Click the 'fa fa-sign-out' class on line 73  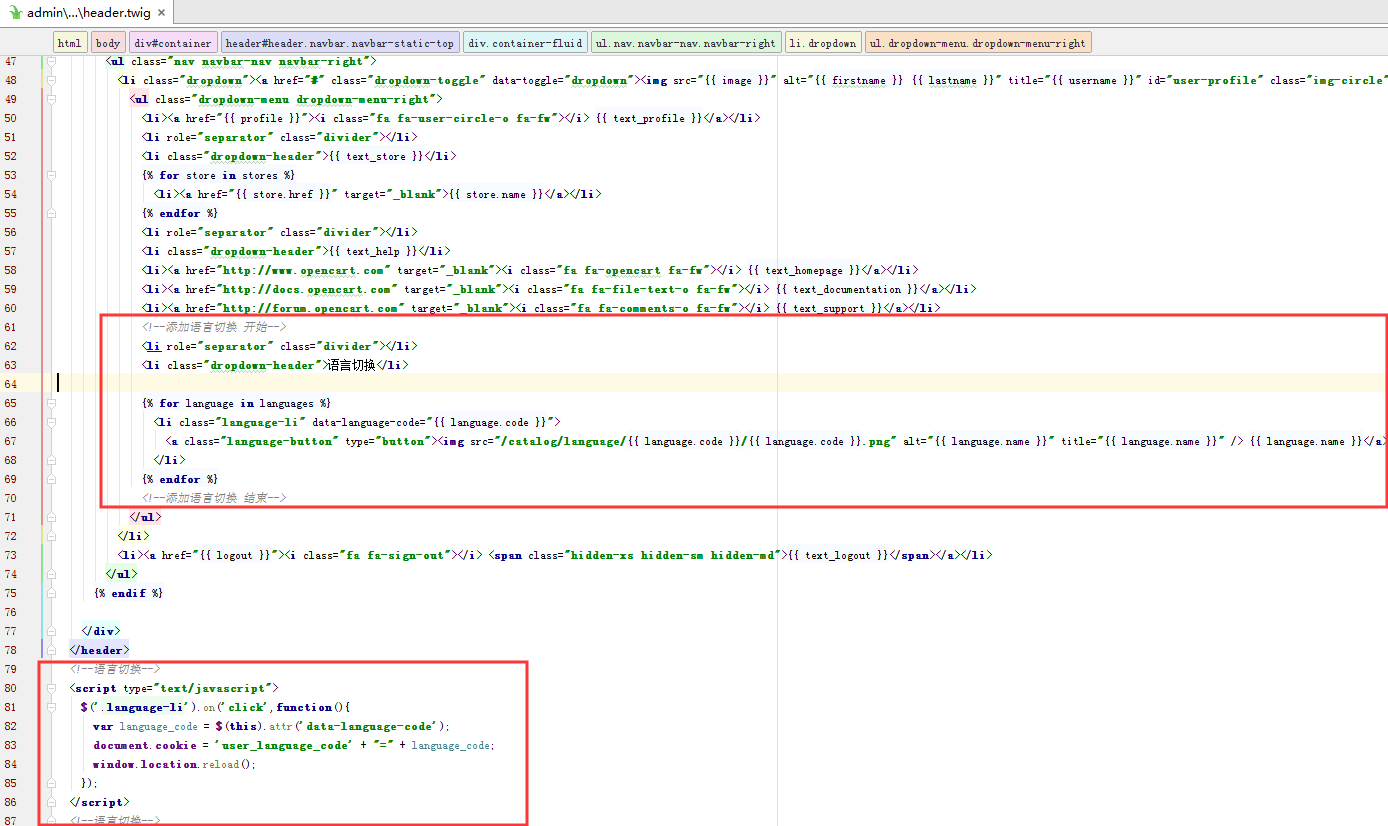click(396, 555)
